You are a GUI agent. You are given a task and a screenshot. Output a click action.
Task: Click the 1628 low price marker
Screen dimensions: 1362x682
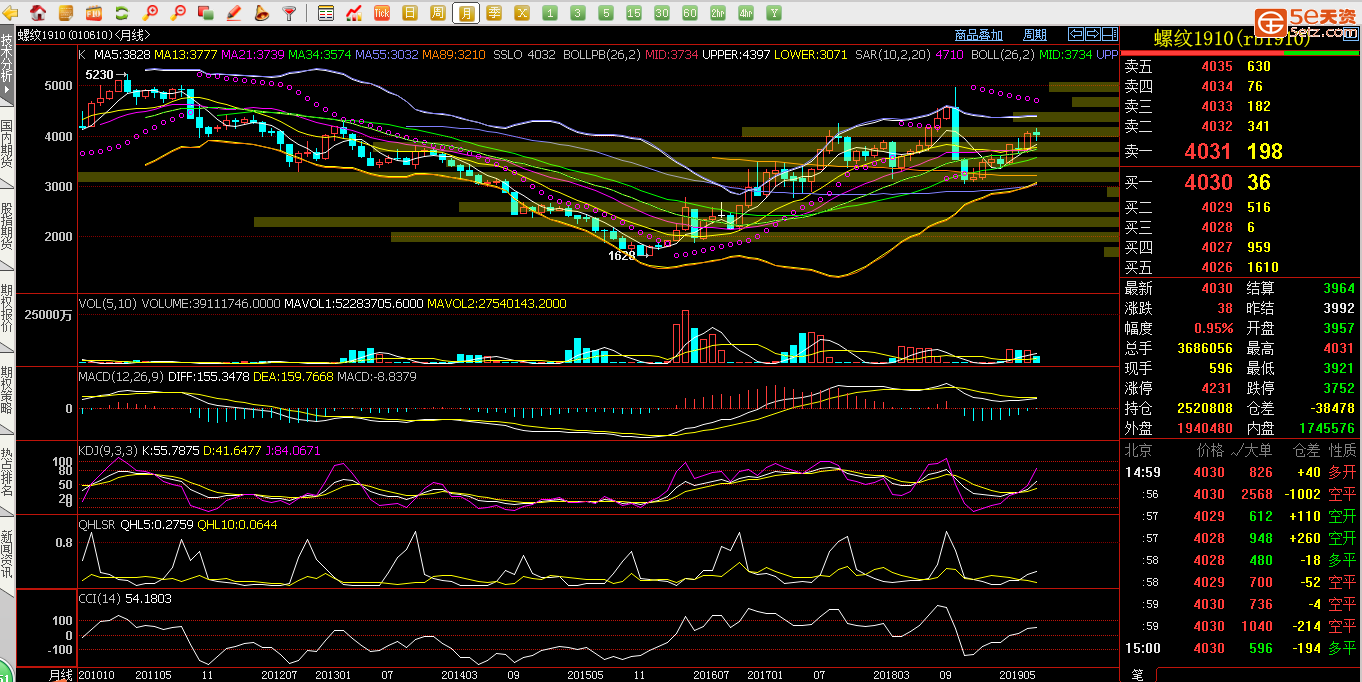pyautogui.click(x=621, y=256)
